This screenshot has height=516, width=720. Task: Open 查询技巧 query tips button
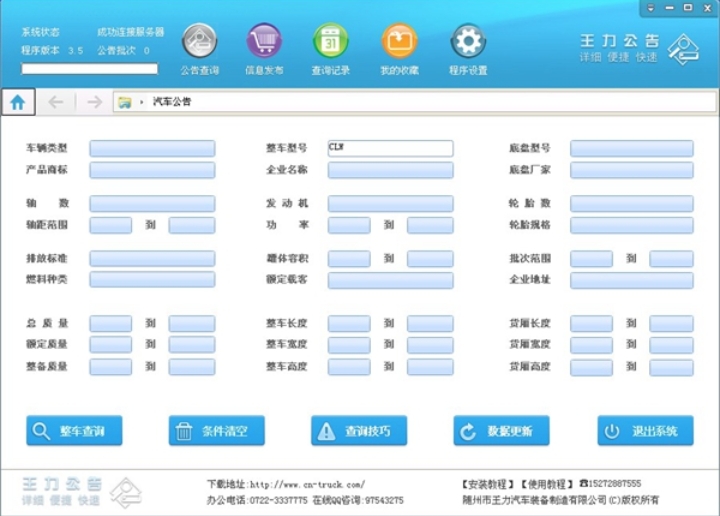[359, 431]
